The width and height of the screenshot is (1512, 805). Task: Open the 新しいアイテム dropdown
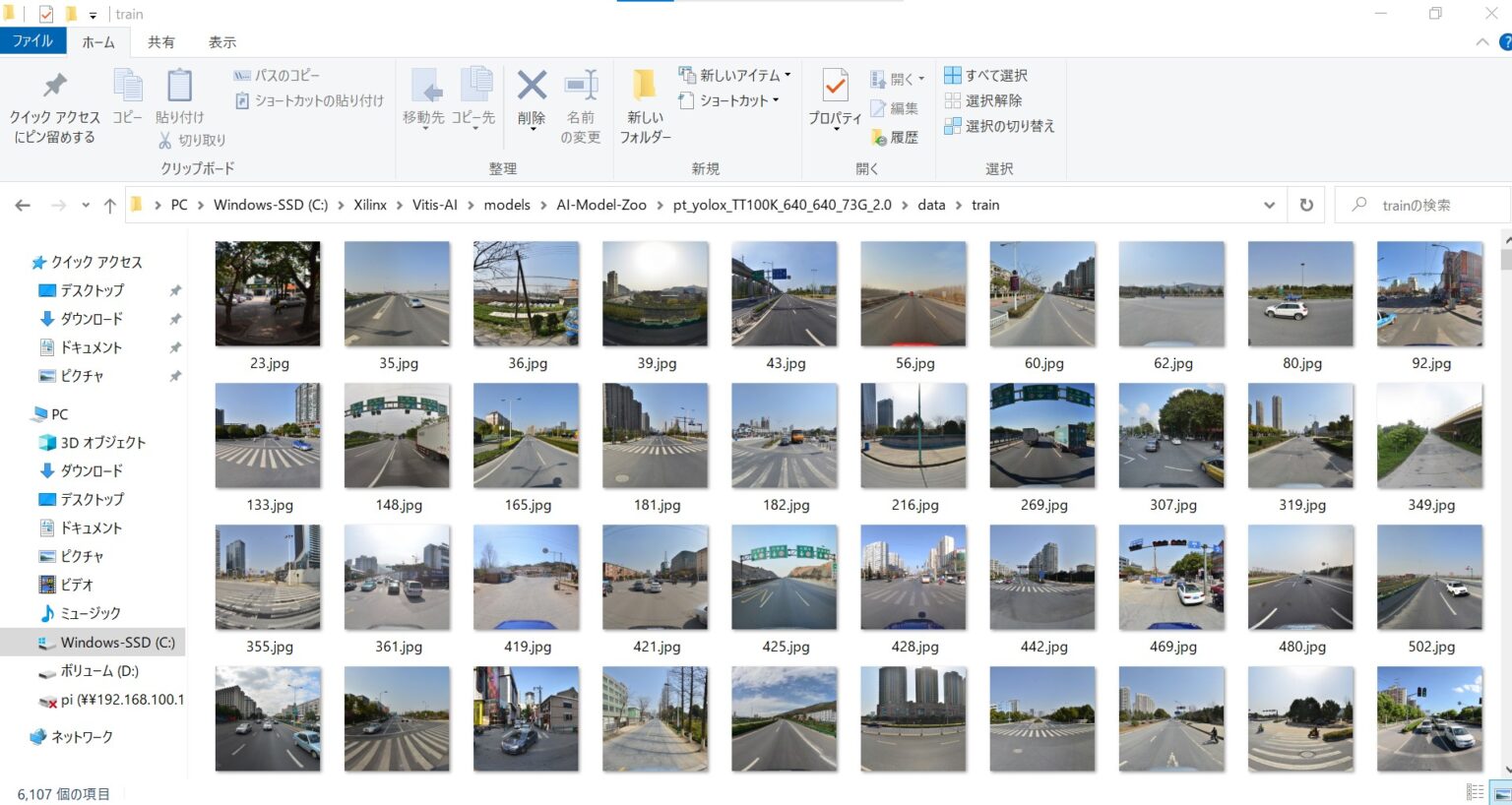tap(733, 75)
